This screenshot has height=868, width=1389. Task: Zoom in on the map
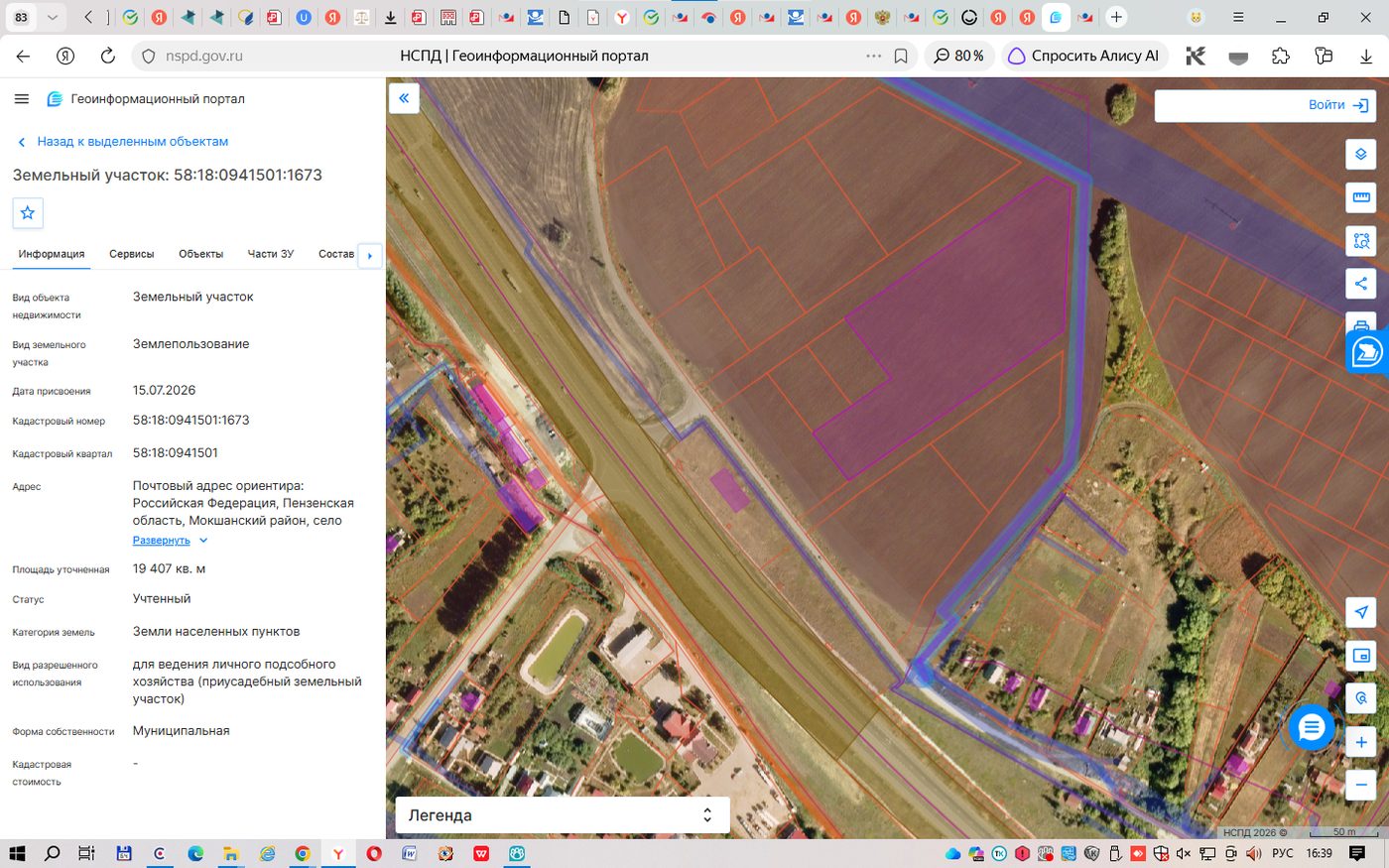[1361, 742]
